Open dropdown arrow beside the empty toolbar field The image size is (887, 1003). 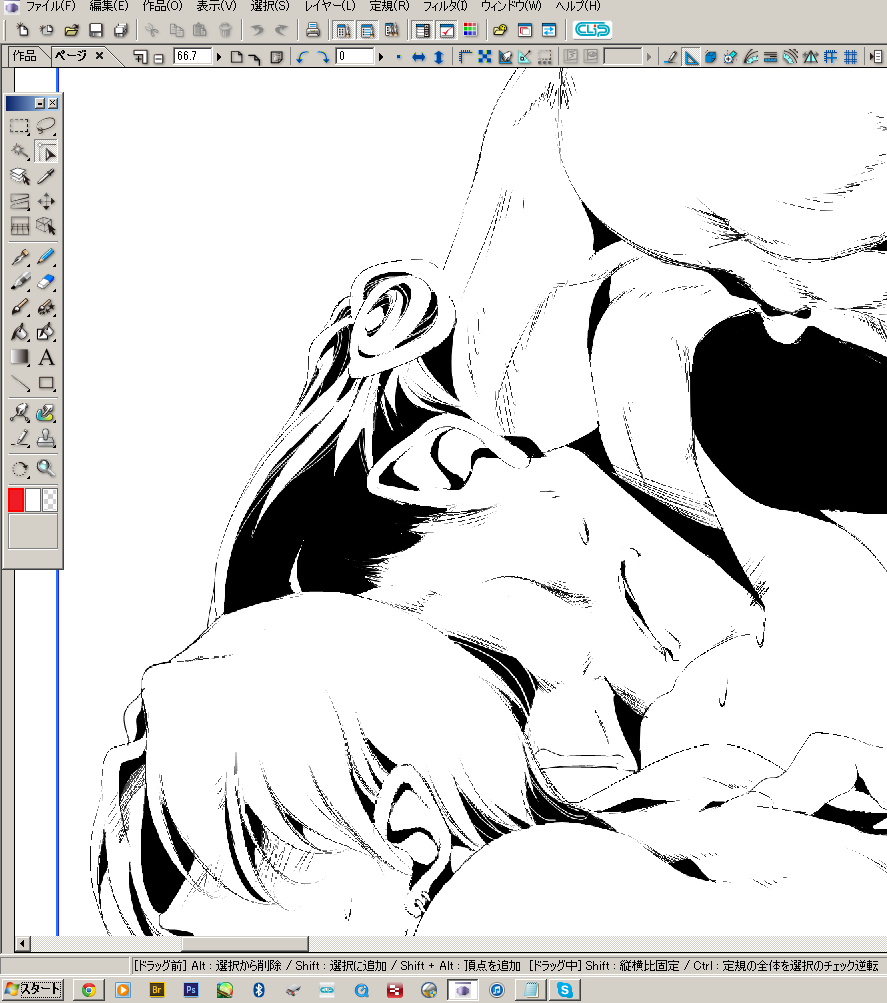pyautogui.click(x=648, y=57)
